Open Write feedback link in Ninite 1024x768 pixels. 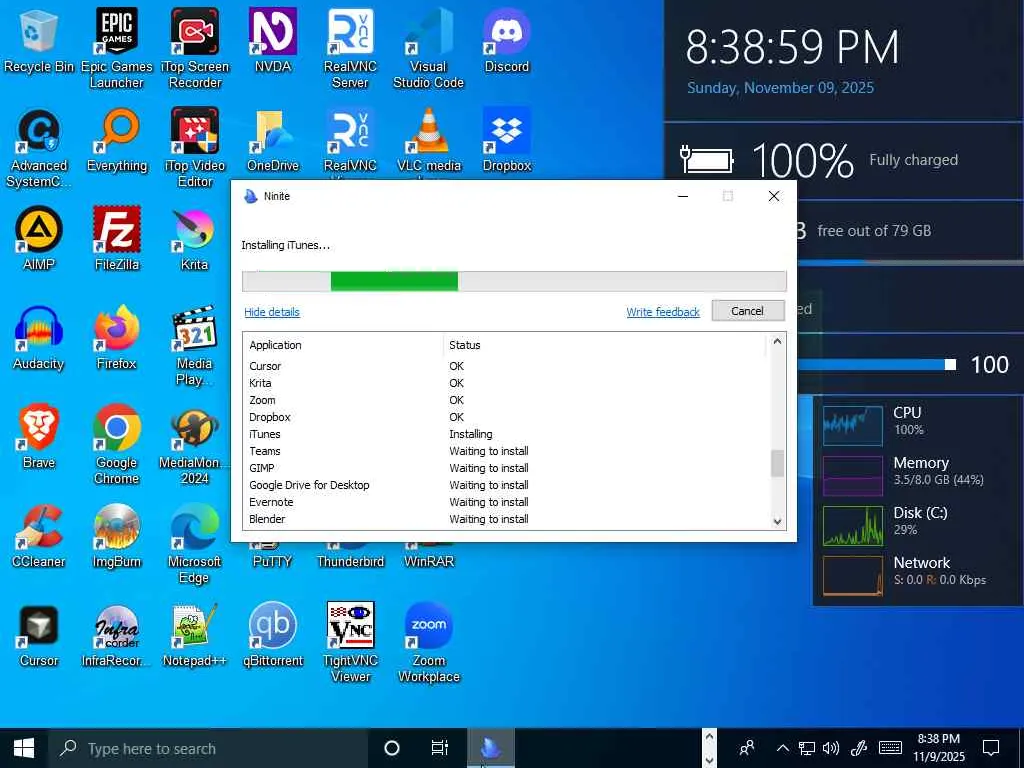pyautogui.click(x=663, y=312)
